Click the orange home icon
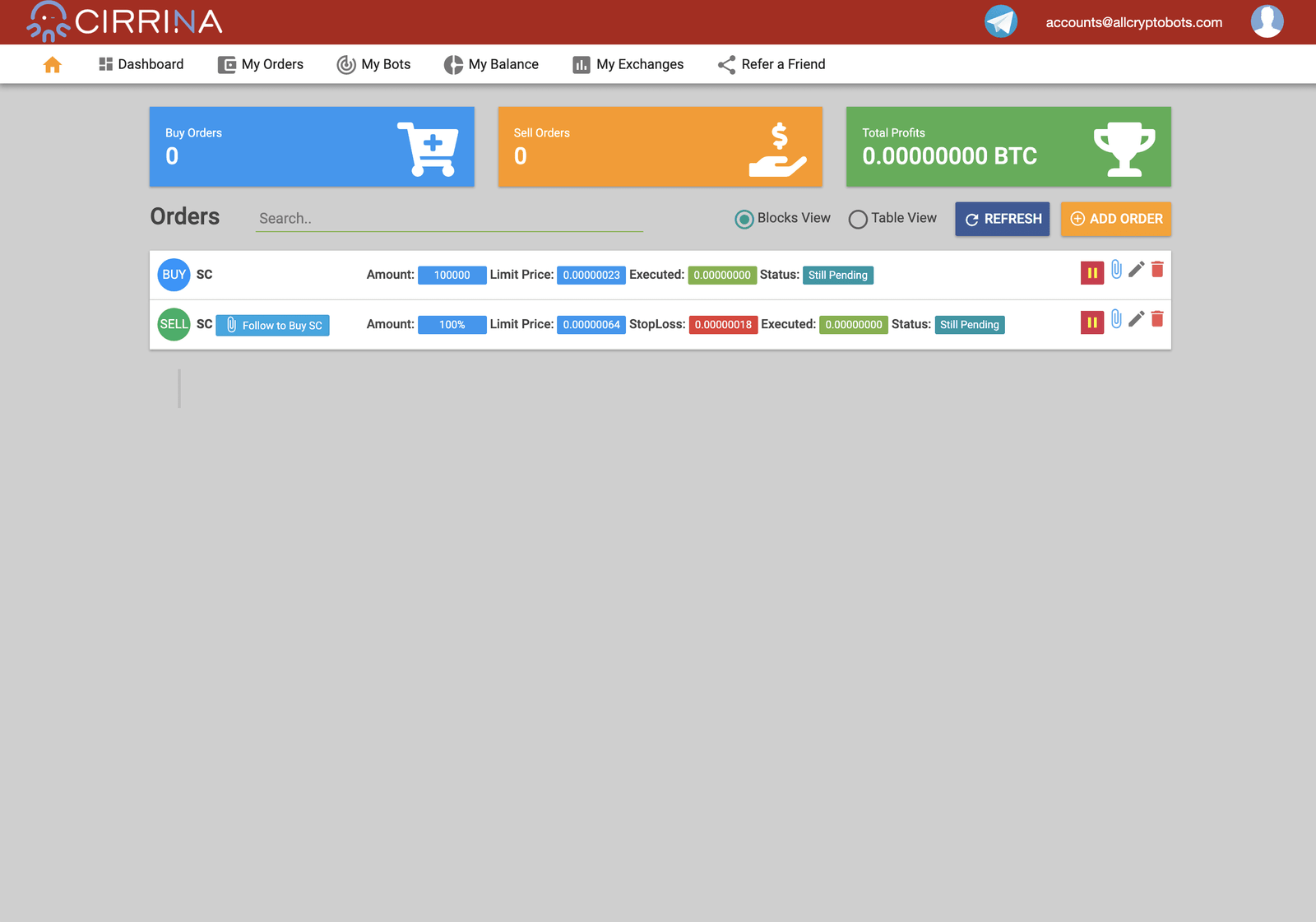Viewport: 1316px width, 922px height. (x=53, y=65)
